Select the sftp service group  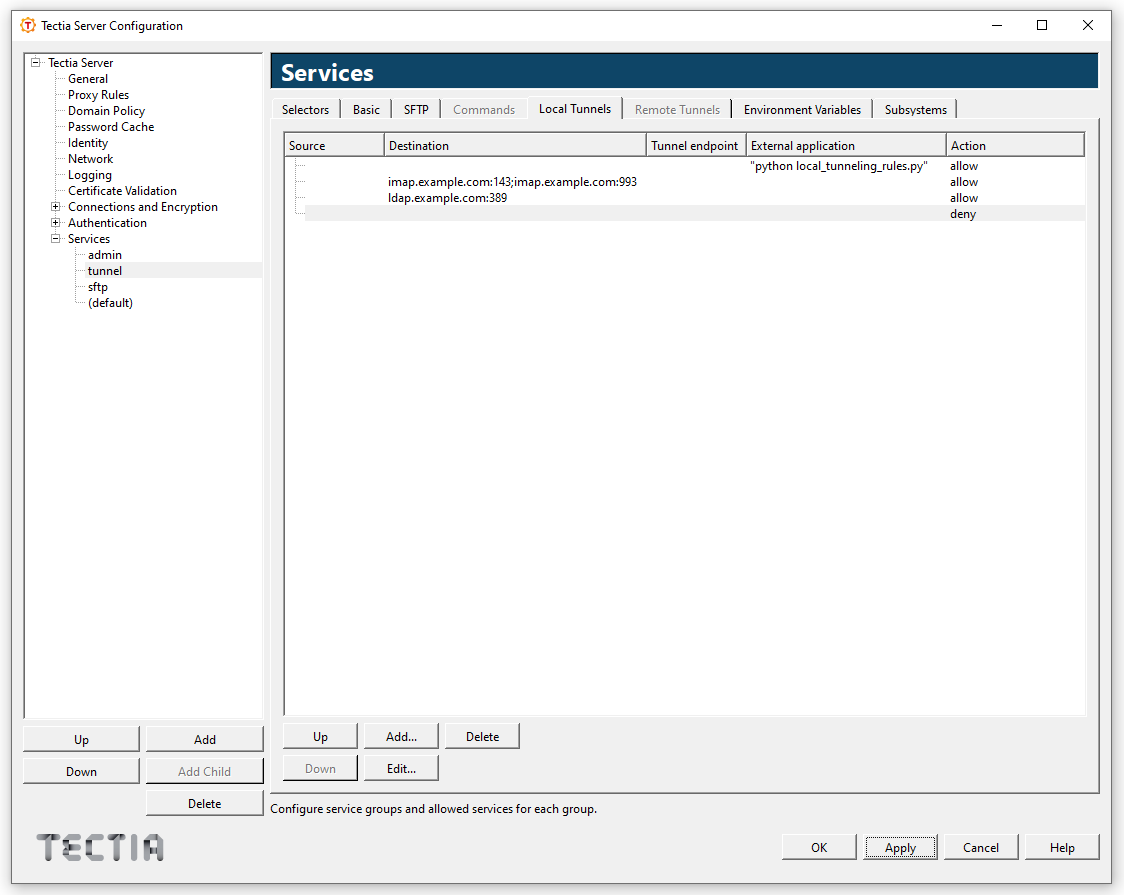97,287
